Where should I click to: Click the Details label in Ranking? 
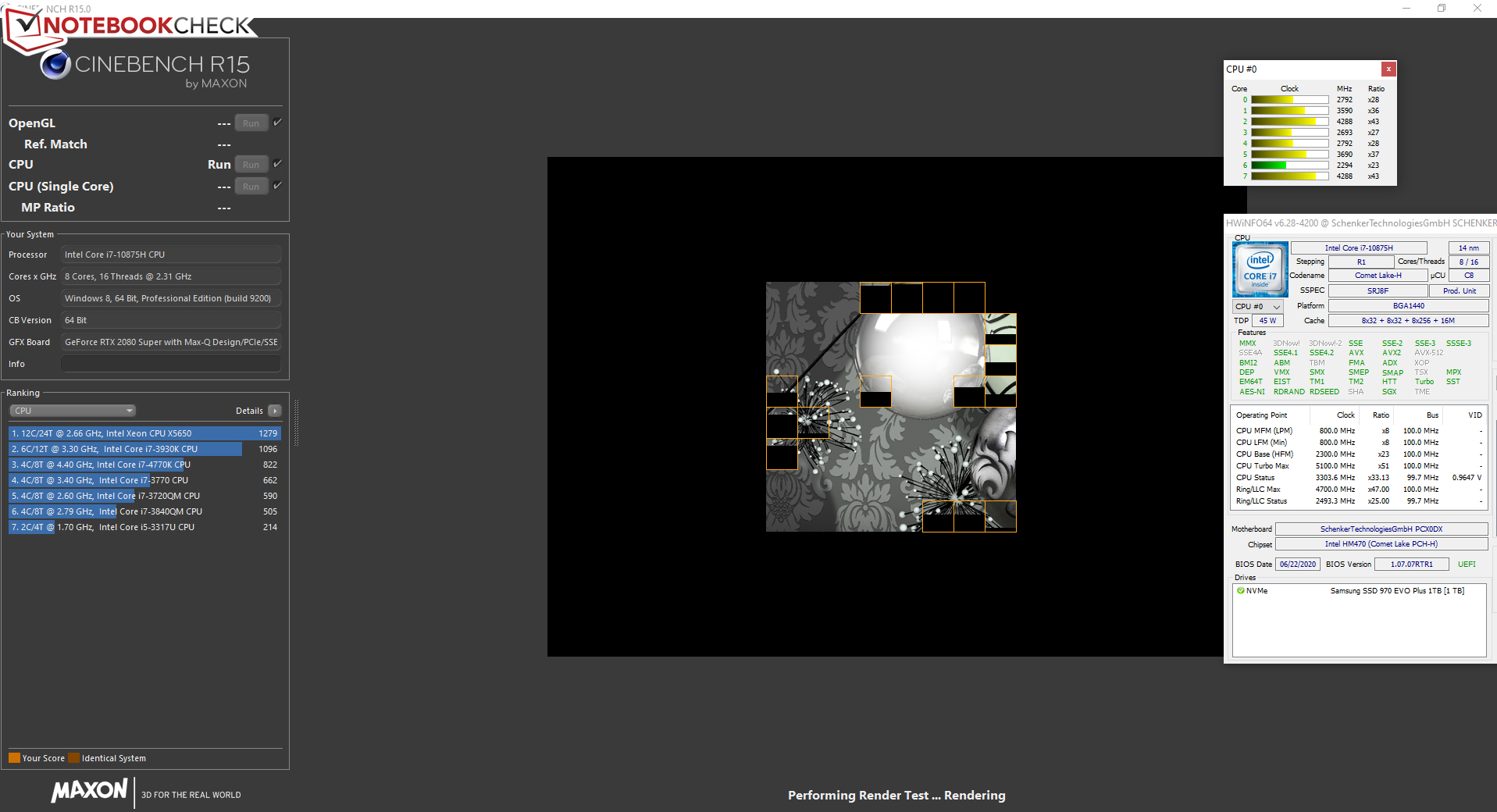249,411
